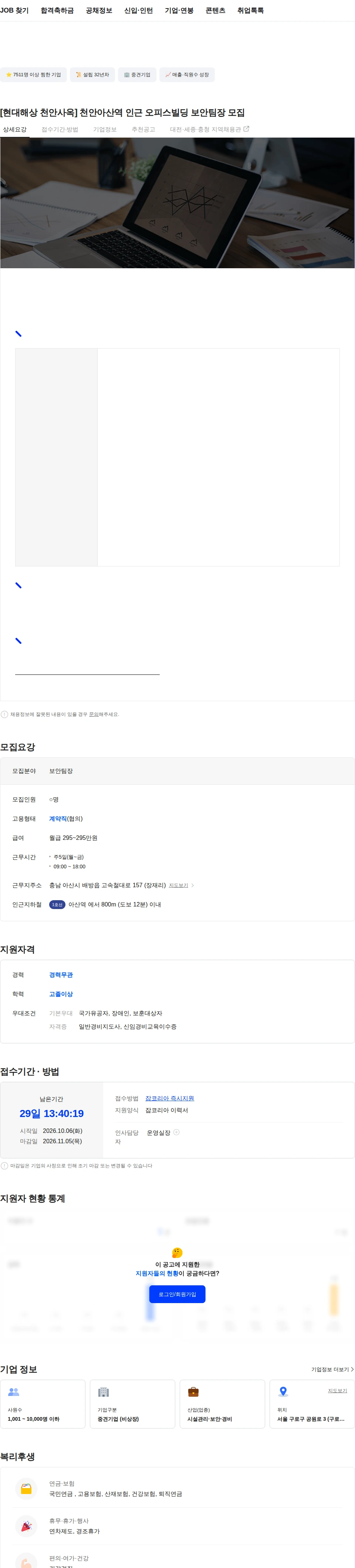Click the 중견기업 (비상장) text
355x1568 pixels.
tap(118, 1420)
